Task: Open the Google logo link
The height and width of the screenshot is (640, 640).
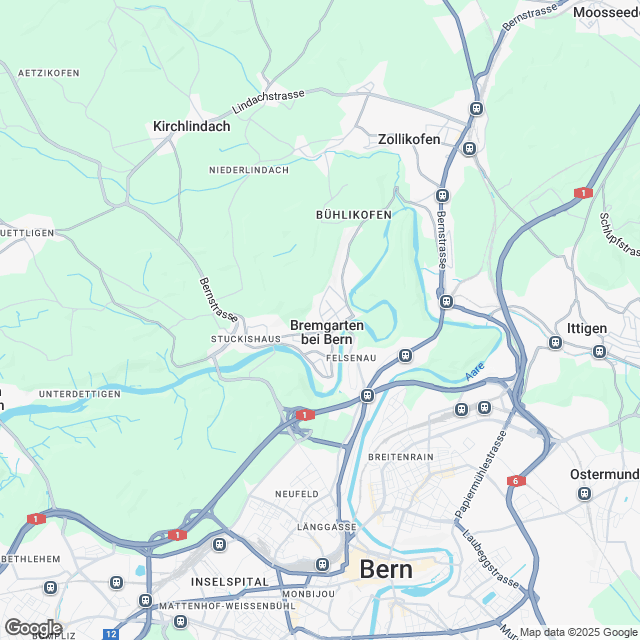Action: click(x=33, y=628)
